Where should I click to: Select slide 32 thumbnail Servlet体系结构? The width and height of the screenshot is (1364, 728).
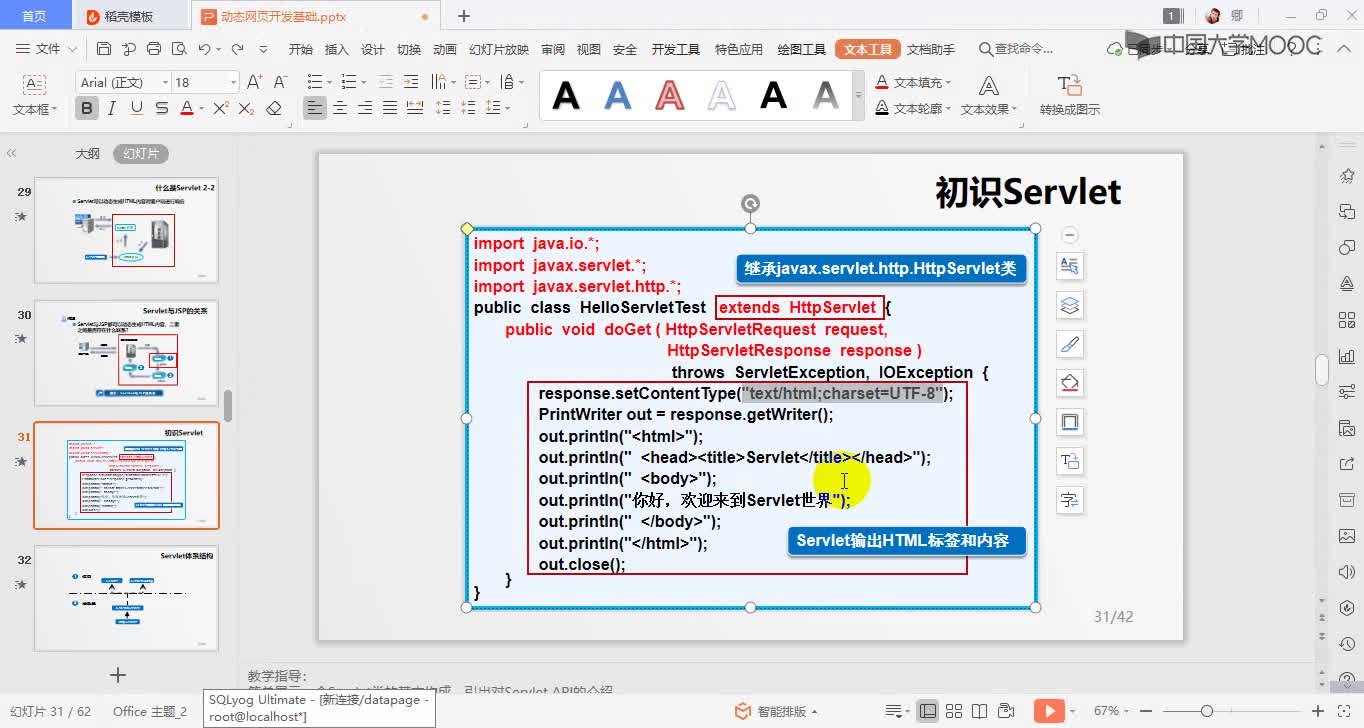click(126, 598)
